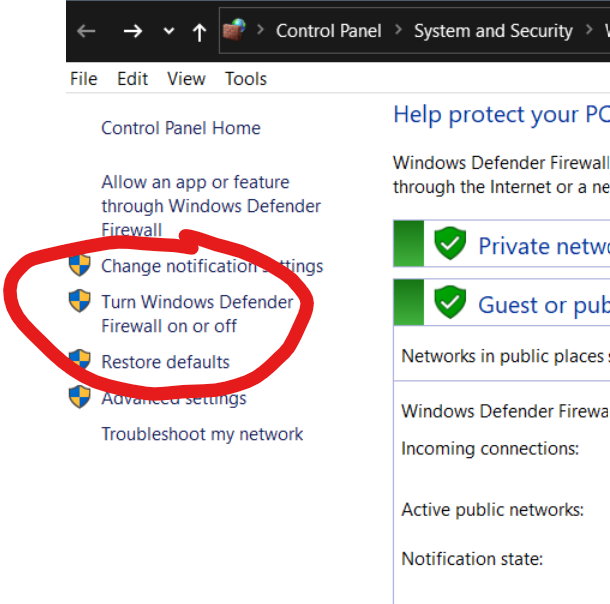Expand the Private networks section
This screenshot has height=604, width=610.
pyautogui.click(x=544, y=246)
